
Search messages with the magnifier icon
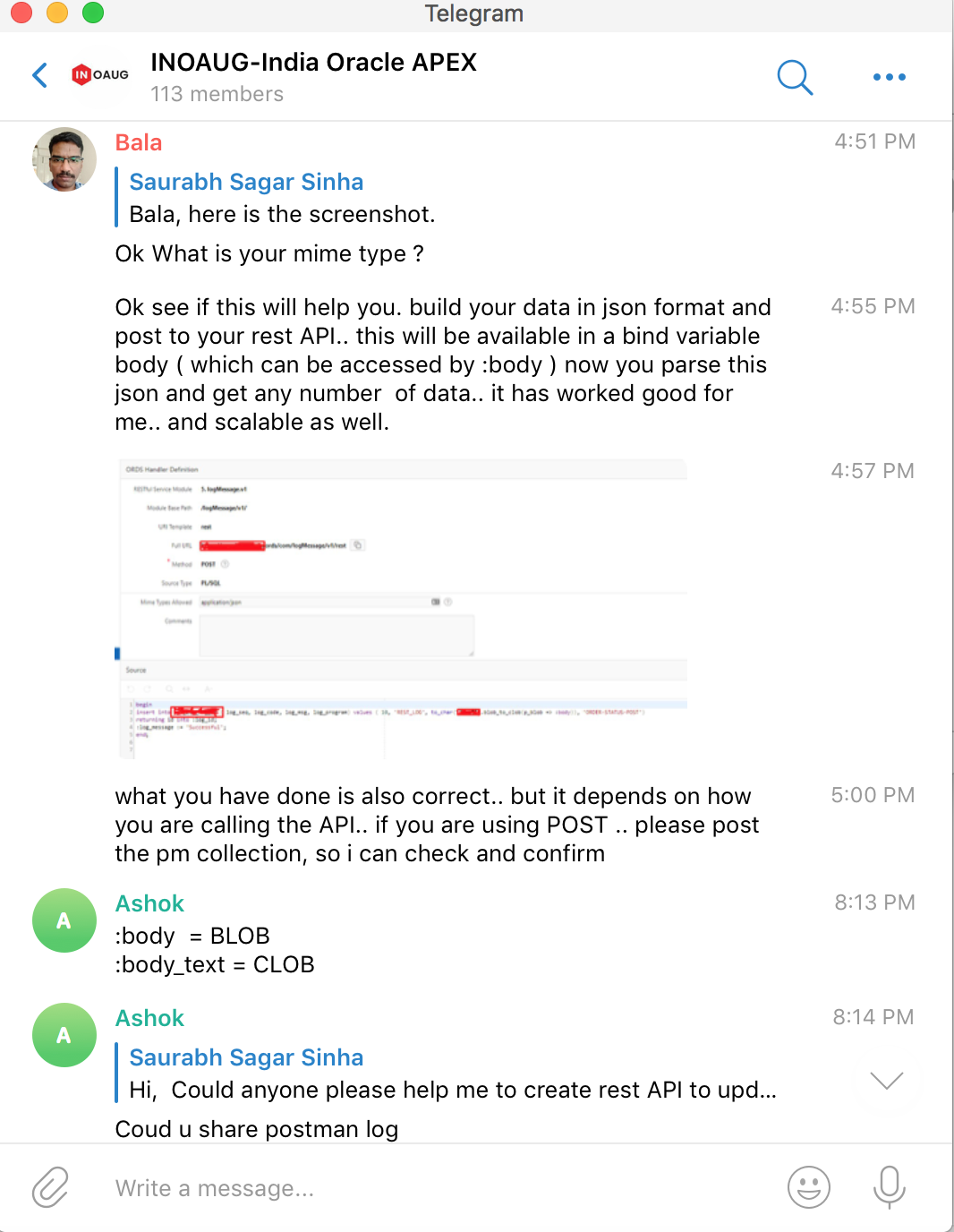tap(795, 77)
